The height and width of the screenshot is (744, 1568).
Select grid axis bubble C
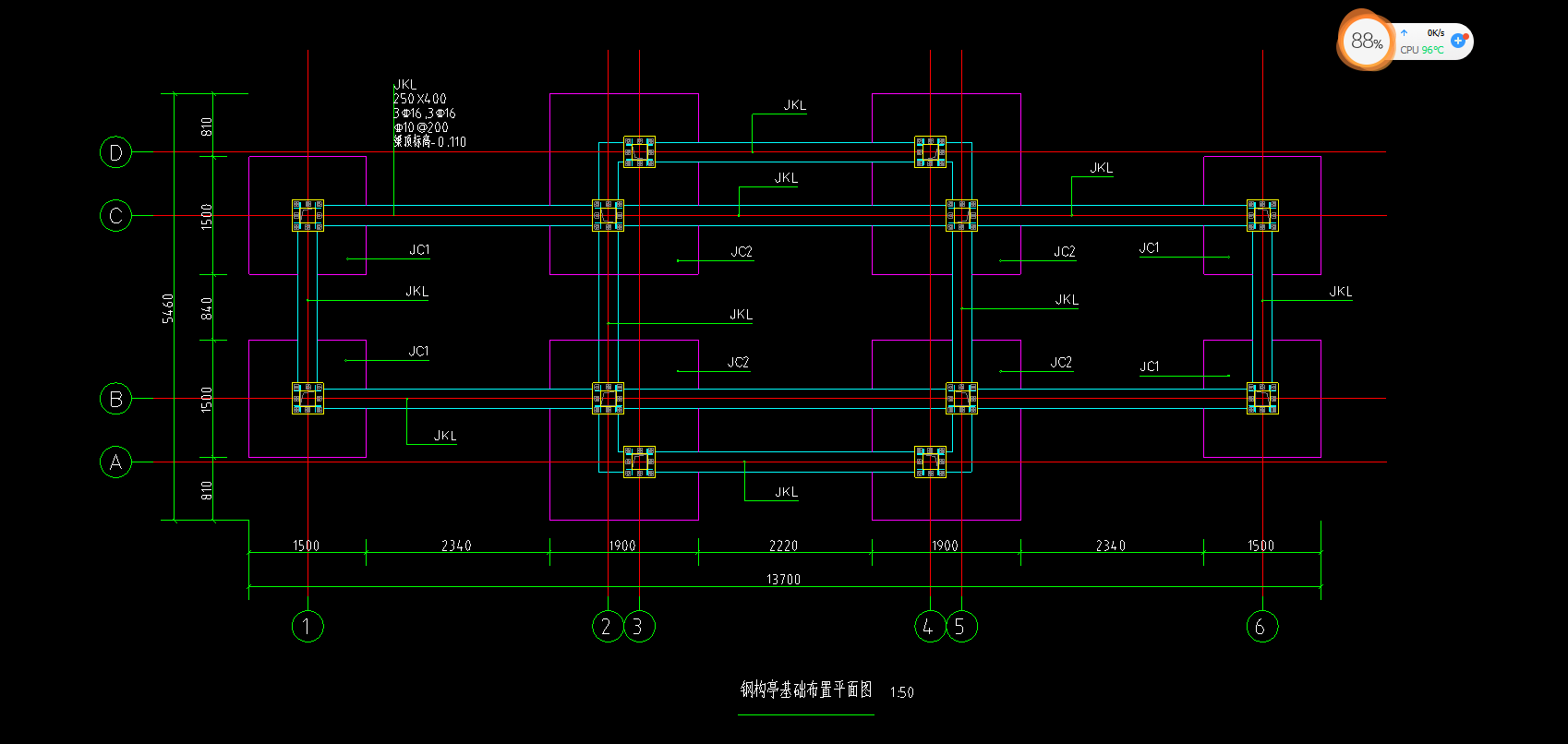[115, 216]
